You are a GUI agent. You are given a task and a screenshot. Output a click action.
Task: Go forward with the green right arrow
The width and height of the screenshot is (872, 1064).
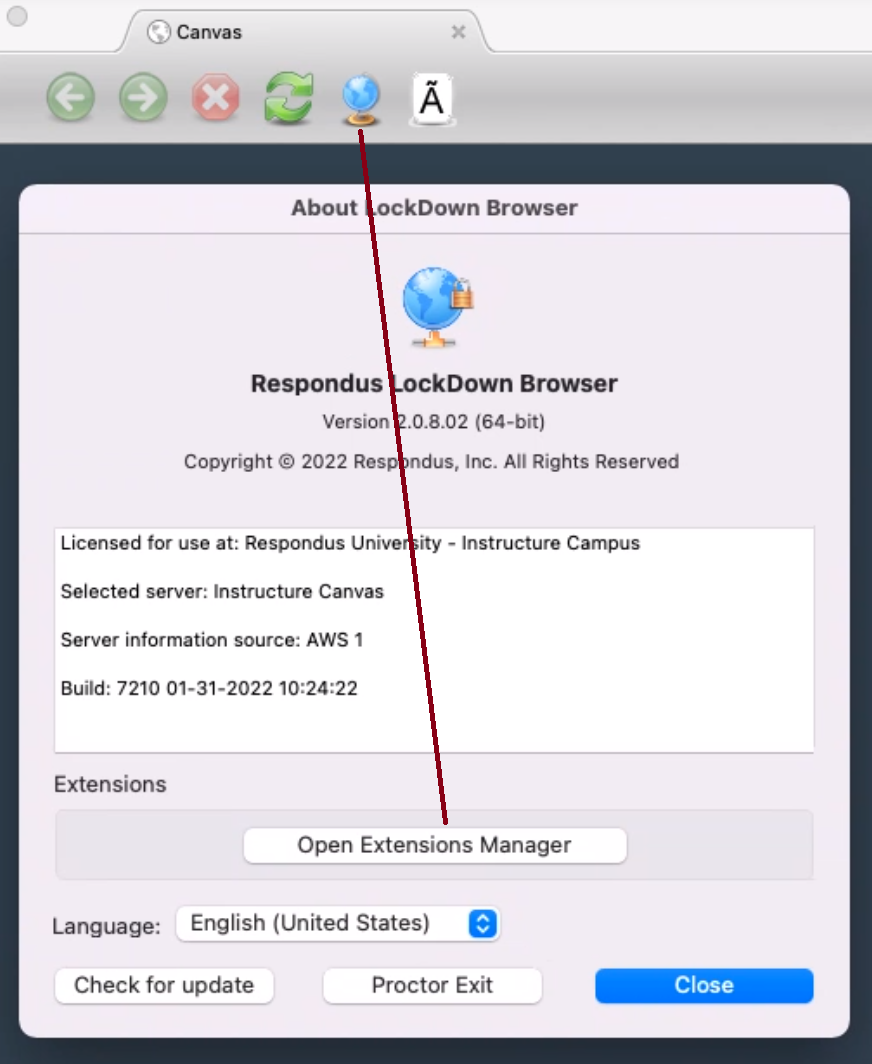143,98
